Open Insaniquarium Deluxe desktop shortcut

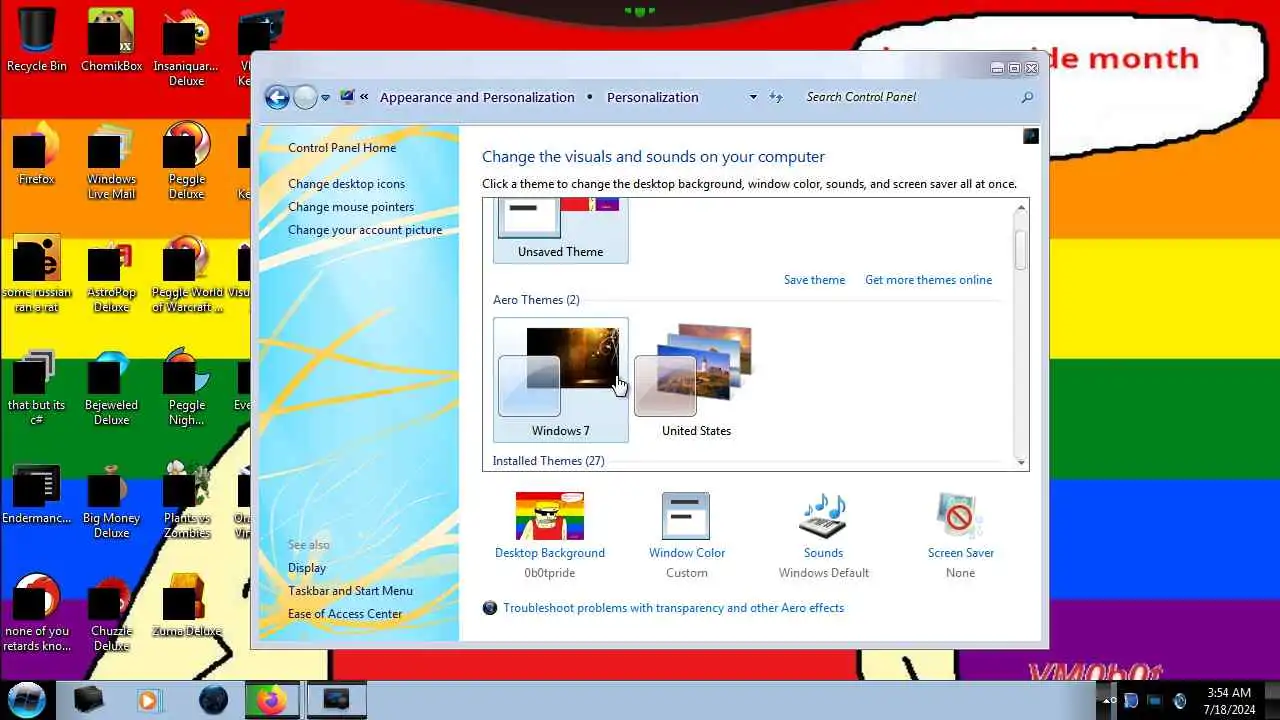point(186,47)
